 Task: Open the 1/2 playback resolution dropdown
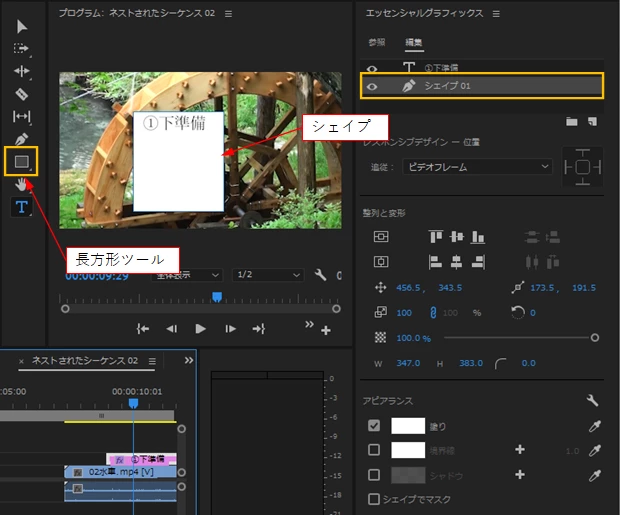coord(268,275)
